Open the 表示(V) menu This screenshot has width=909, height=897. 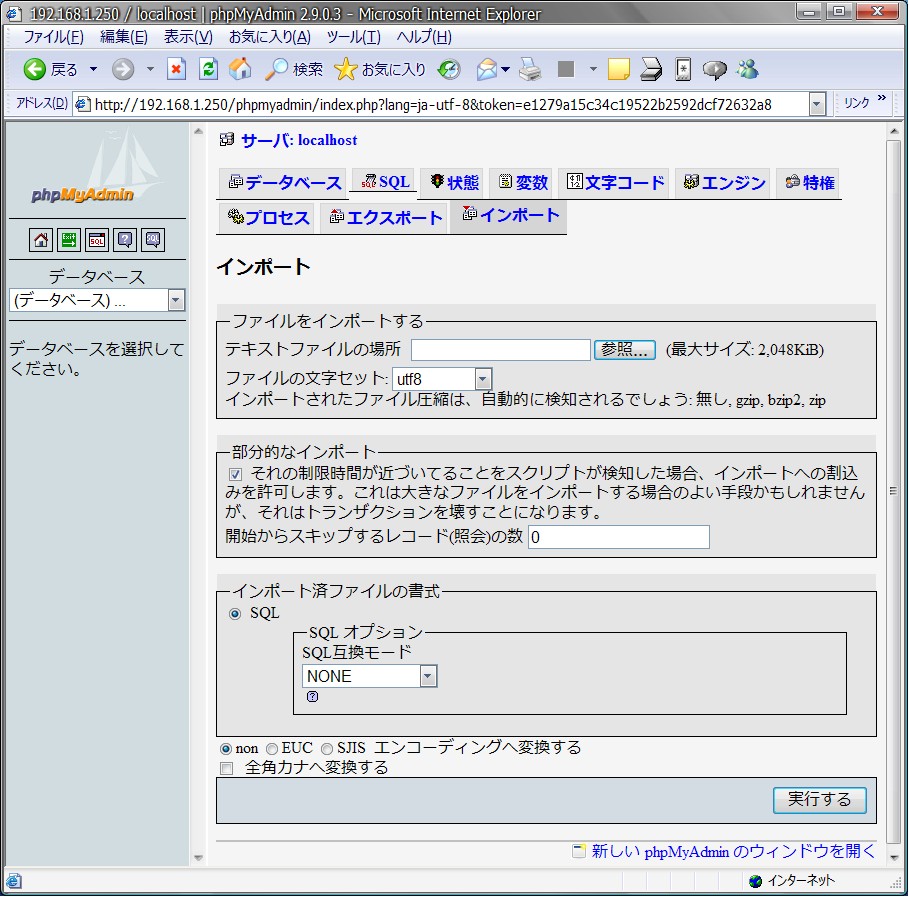coord(188,37)
